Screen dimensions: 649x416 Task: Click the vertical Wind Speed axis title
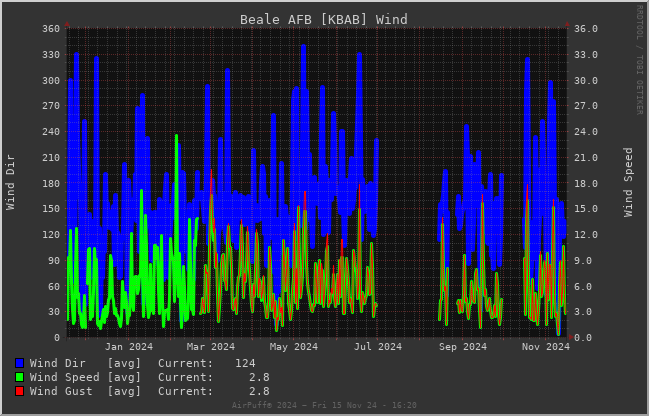[628, 183]
